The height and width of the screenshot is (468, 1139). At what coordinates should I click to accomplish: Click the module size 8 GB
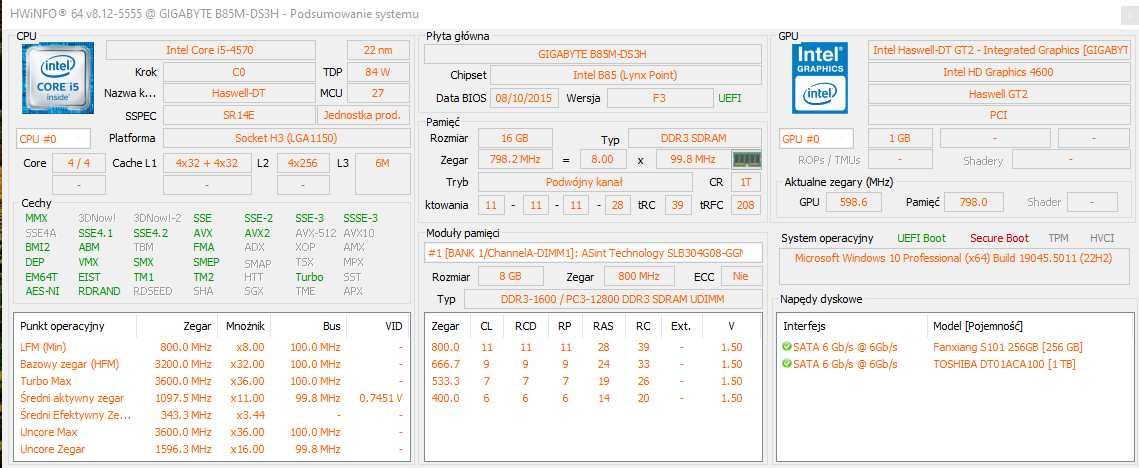tap(511, 276)
